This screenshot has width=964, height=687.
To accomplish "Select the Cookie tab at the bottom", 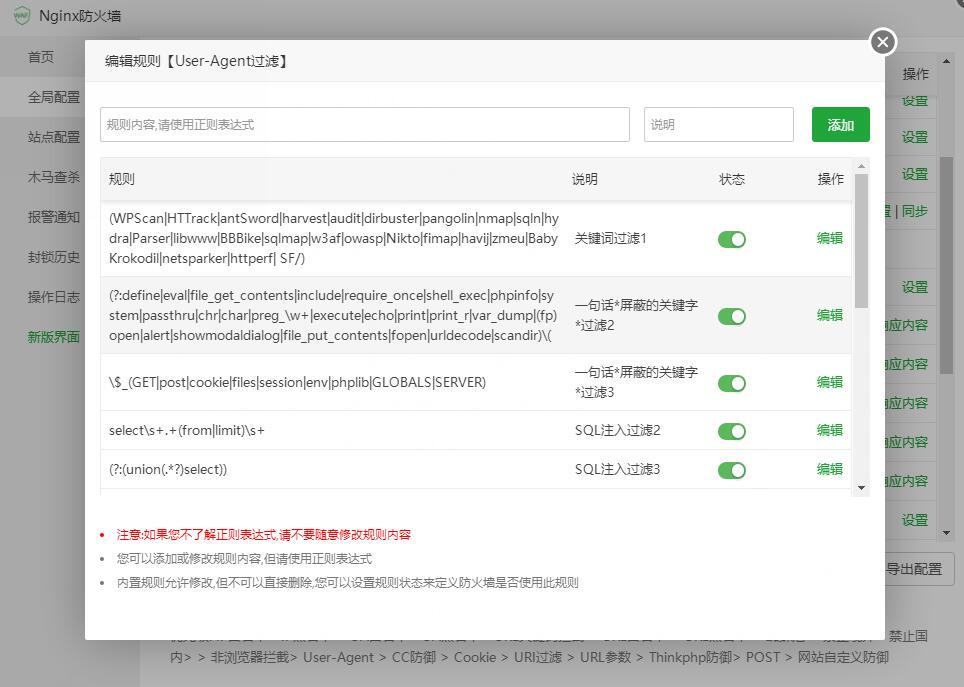I will coord(475,658).
